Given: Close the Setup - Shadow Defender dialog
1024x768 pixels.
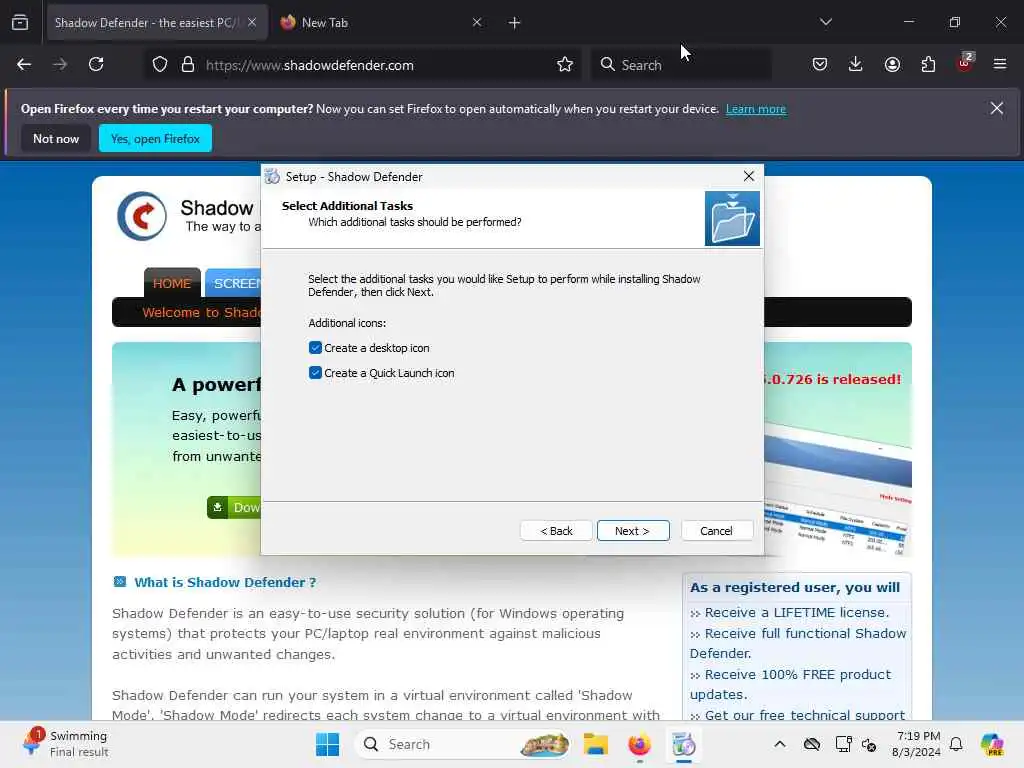Looking at the screenshot, I should 748,176.
